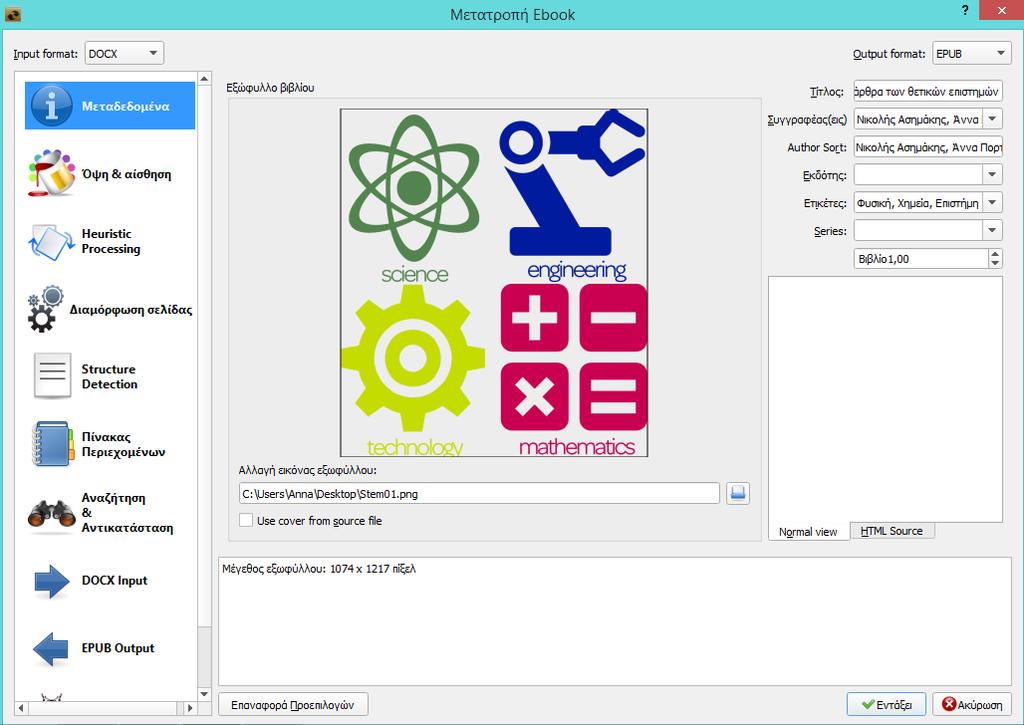Click the Συγγραφέας(εις) author text field
The image size is (1024, 725).
[x=918, y=119]
